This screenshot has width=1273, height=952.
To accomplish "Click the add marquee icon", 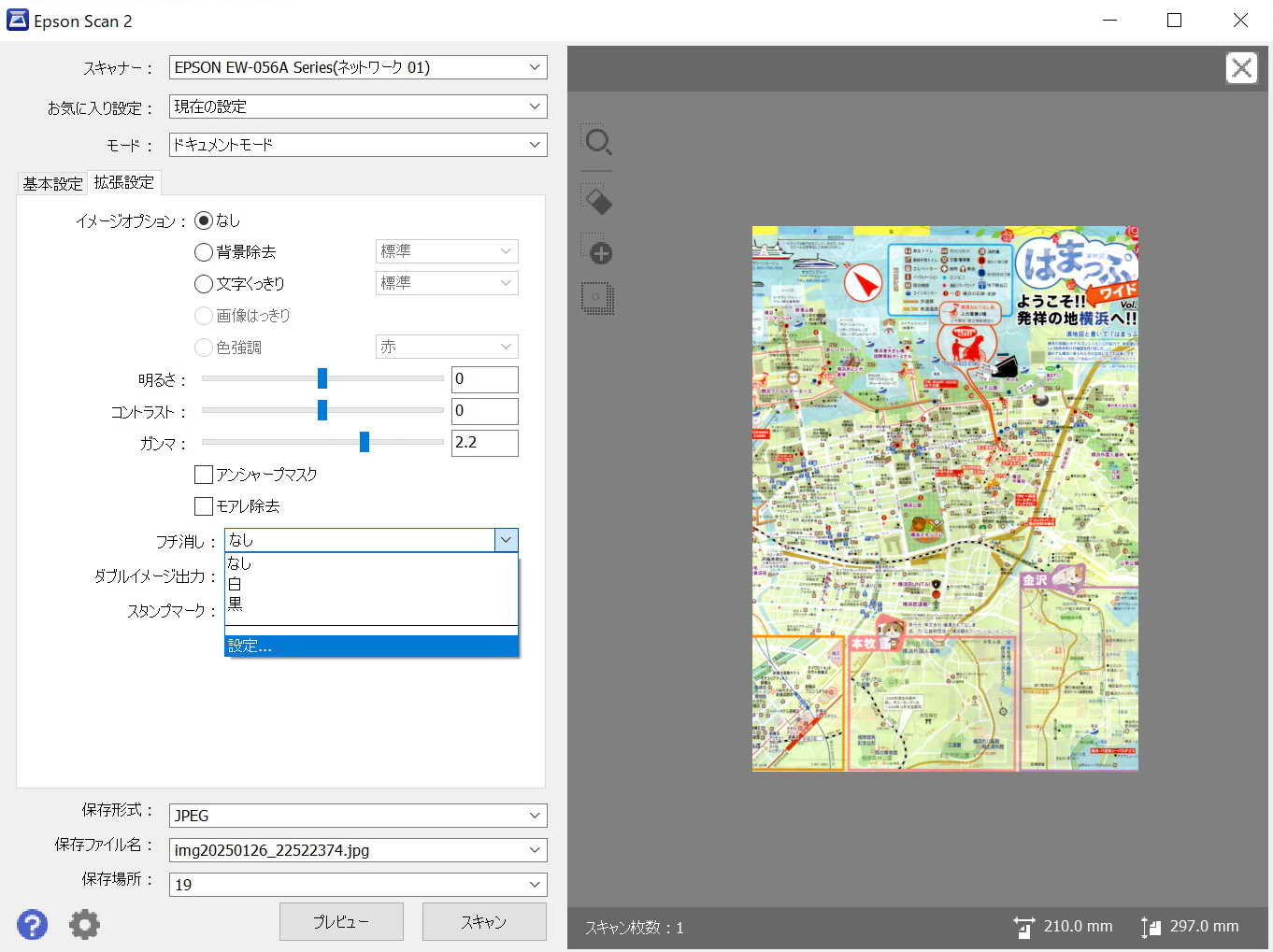I will click(597, 249).
